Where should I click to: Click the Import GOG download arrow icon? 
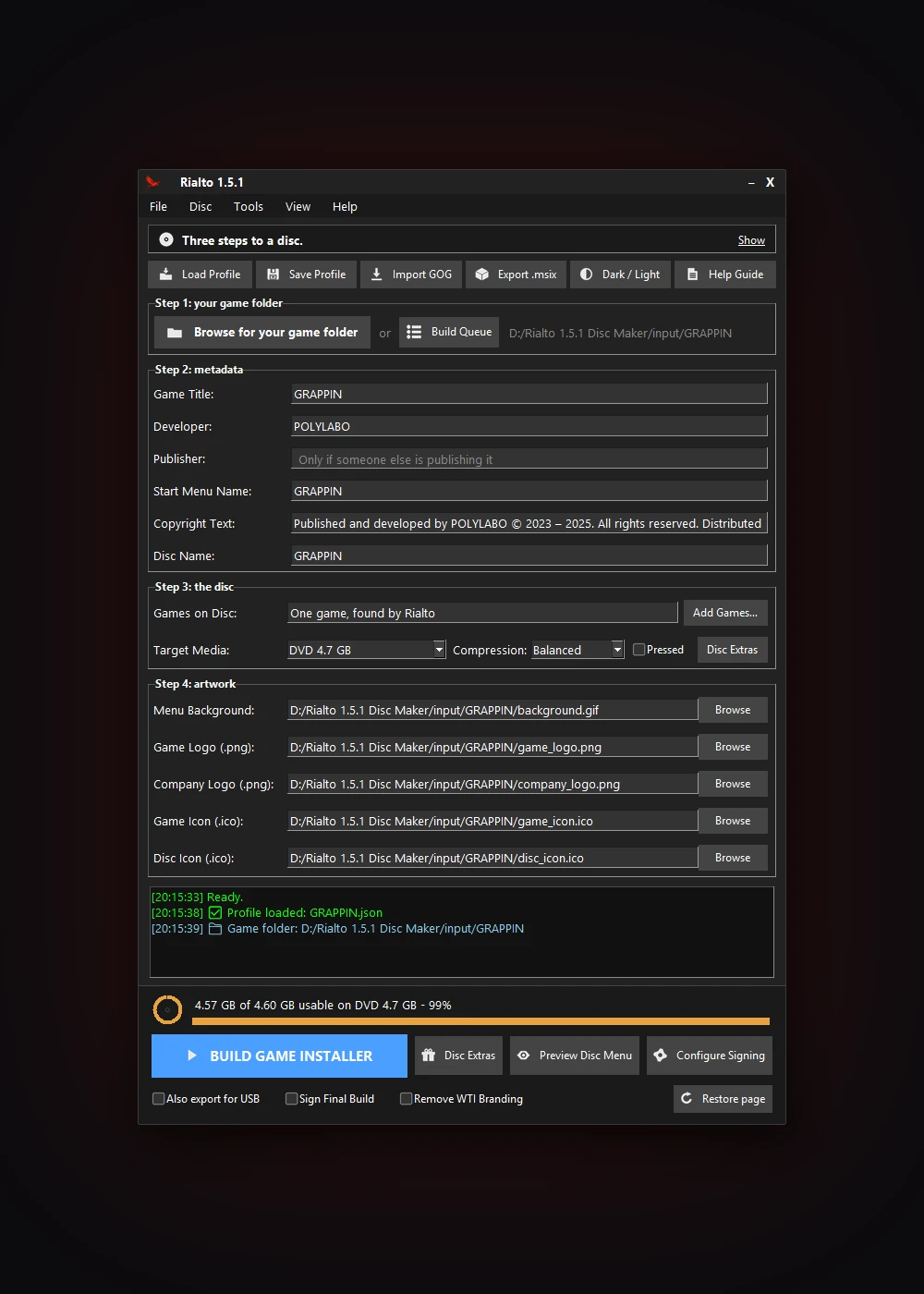click(x=377, y=275)
